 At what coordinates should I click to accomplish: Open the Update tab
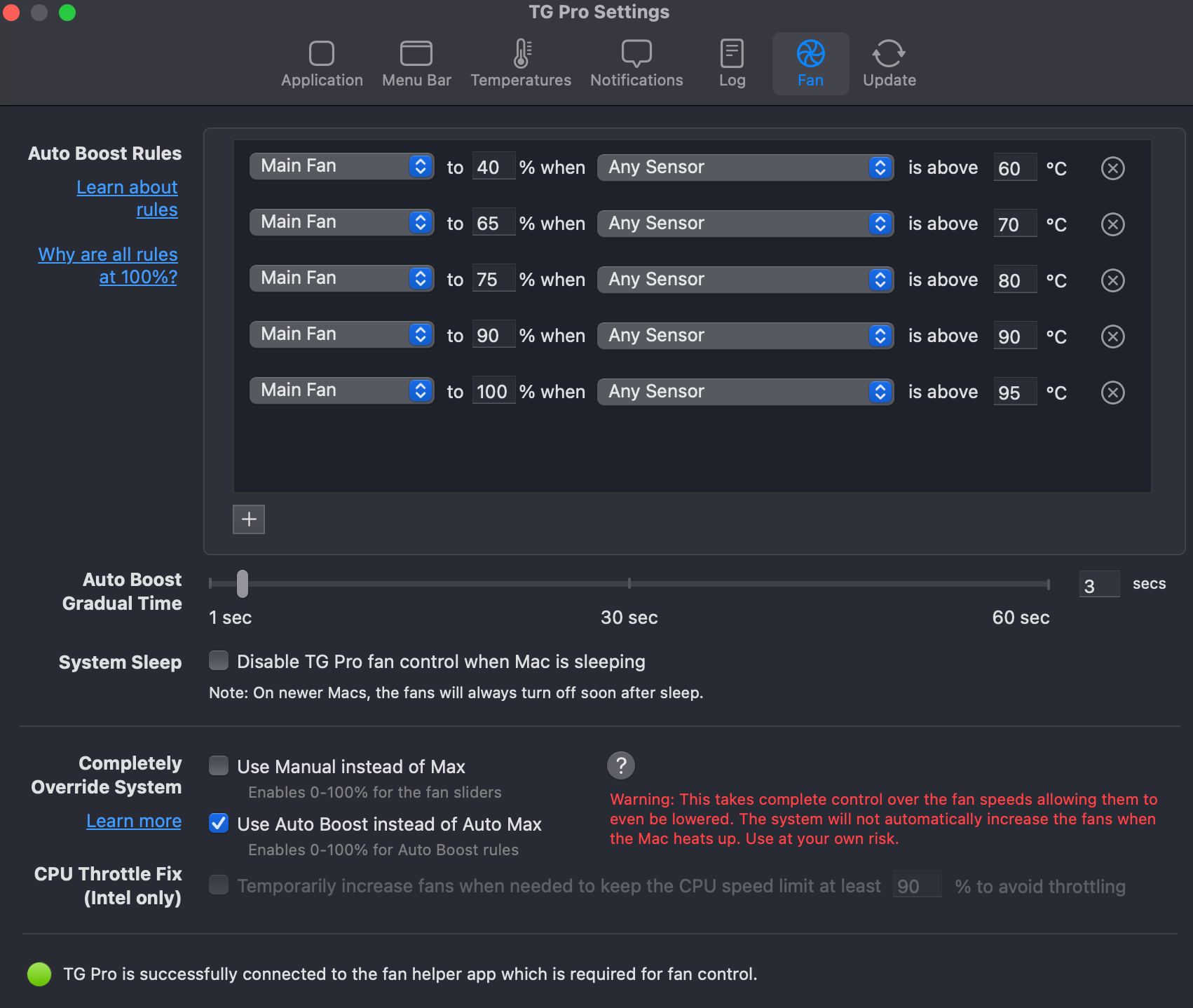889,64
